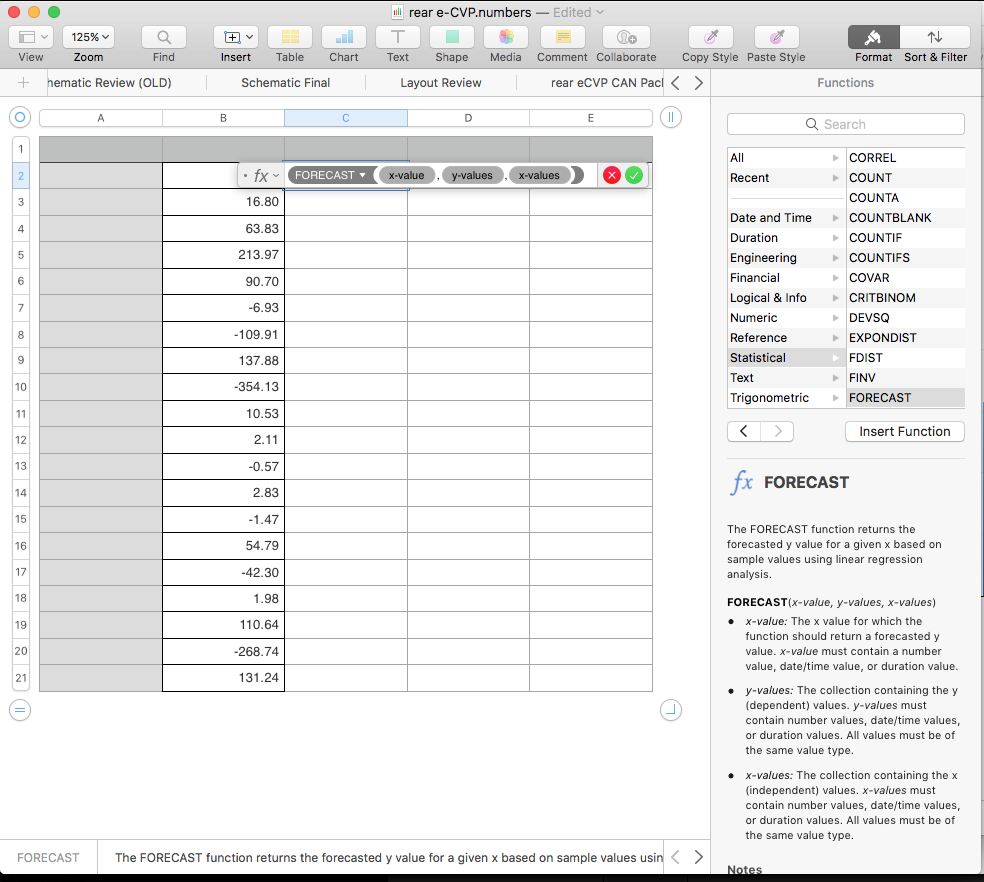Switch to Schematic Final sheet tab
Viewport: 984px width, 882px height.
(x=286, y=83)
